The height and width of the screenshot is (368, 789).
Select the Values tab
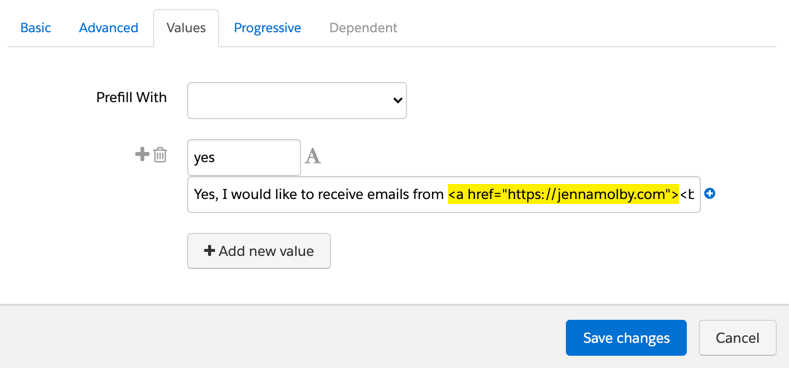point(186,28)
